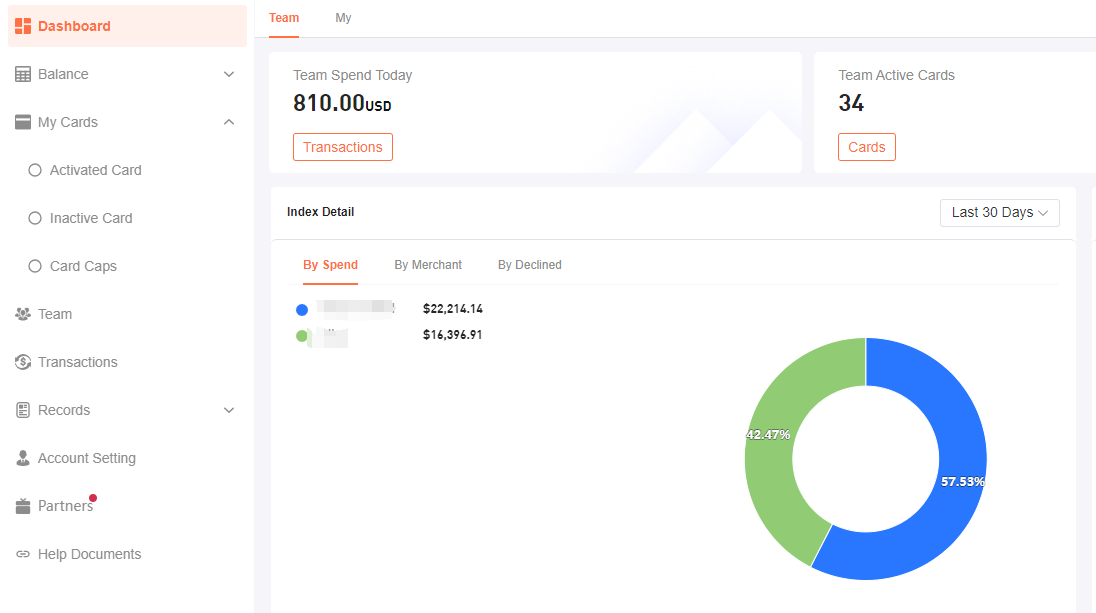Click the Partners gift icon
The image size is (1096, 613).
pyautogui.click(x=23, y=506)
